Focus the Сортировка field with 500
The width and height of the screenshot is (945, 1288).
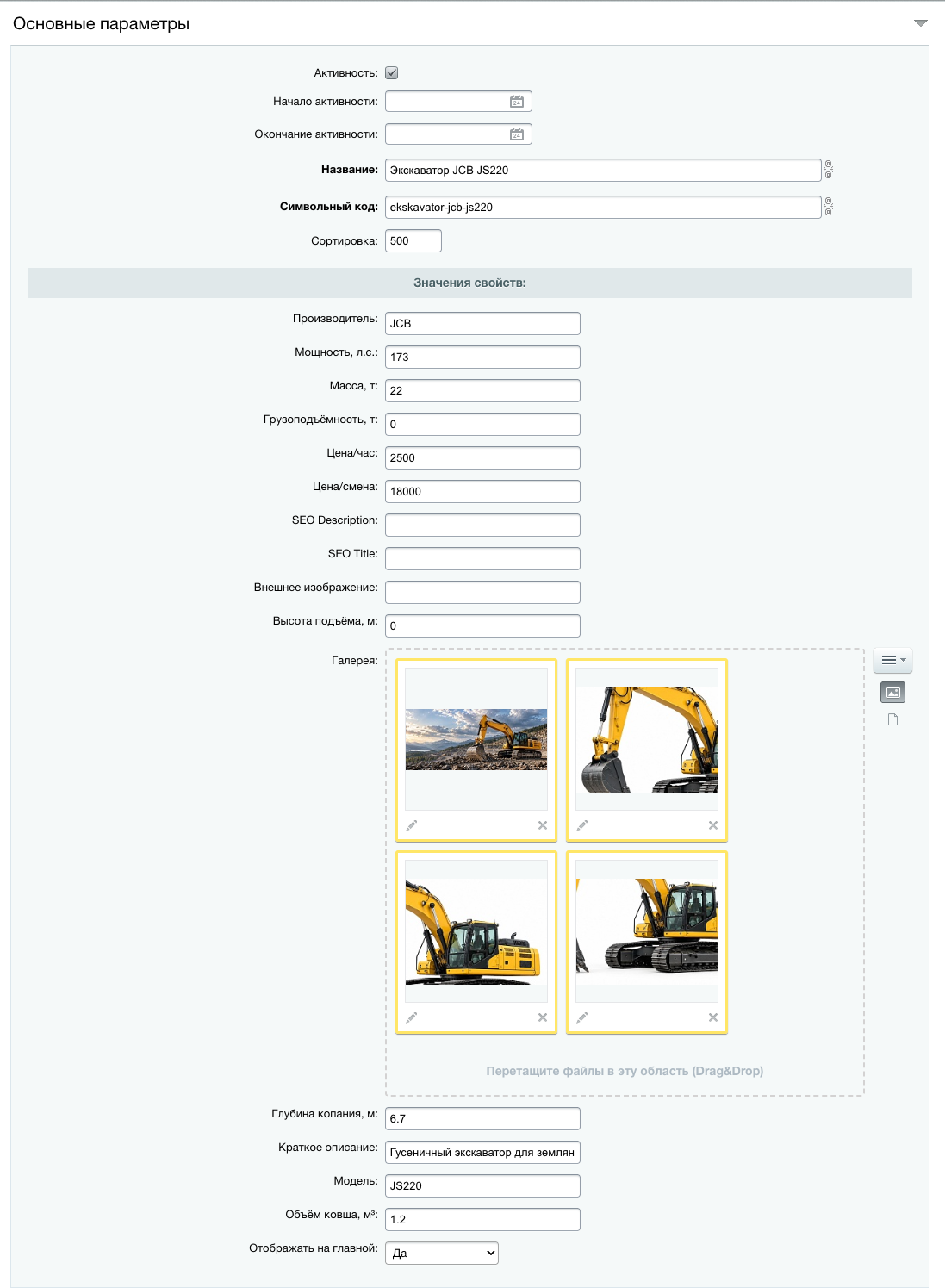coord(413,241)
